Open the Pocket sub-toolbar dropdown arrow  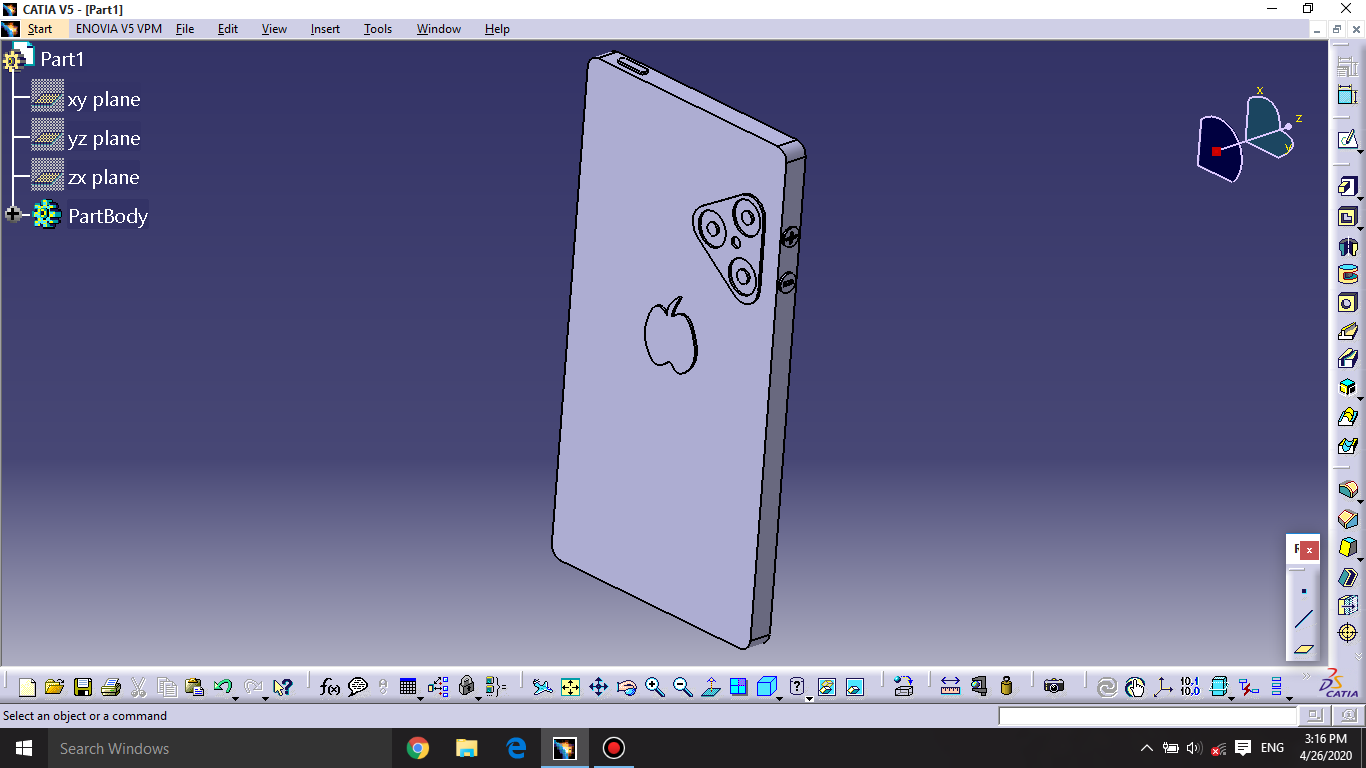click(1360, 228)
